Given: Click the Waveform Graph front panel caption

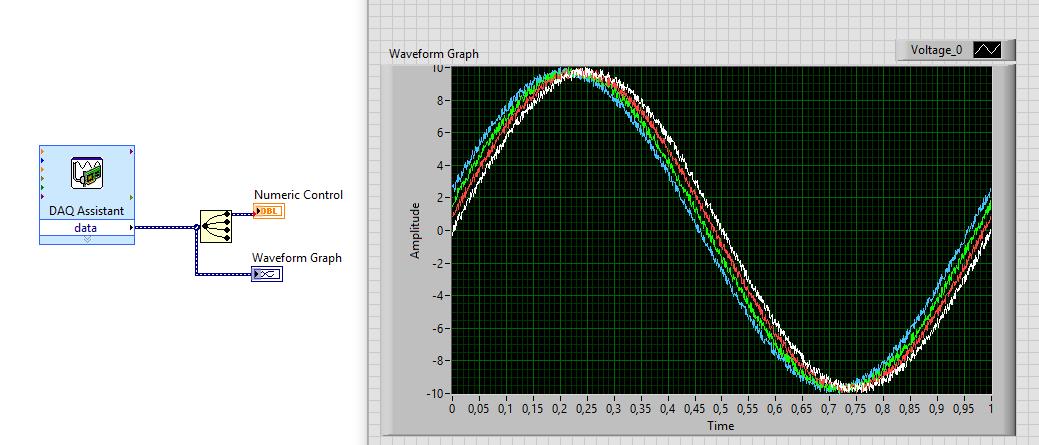Looking at the screenshot, I should click(433, 54).
